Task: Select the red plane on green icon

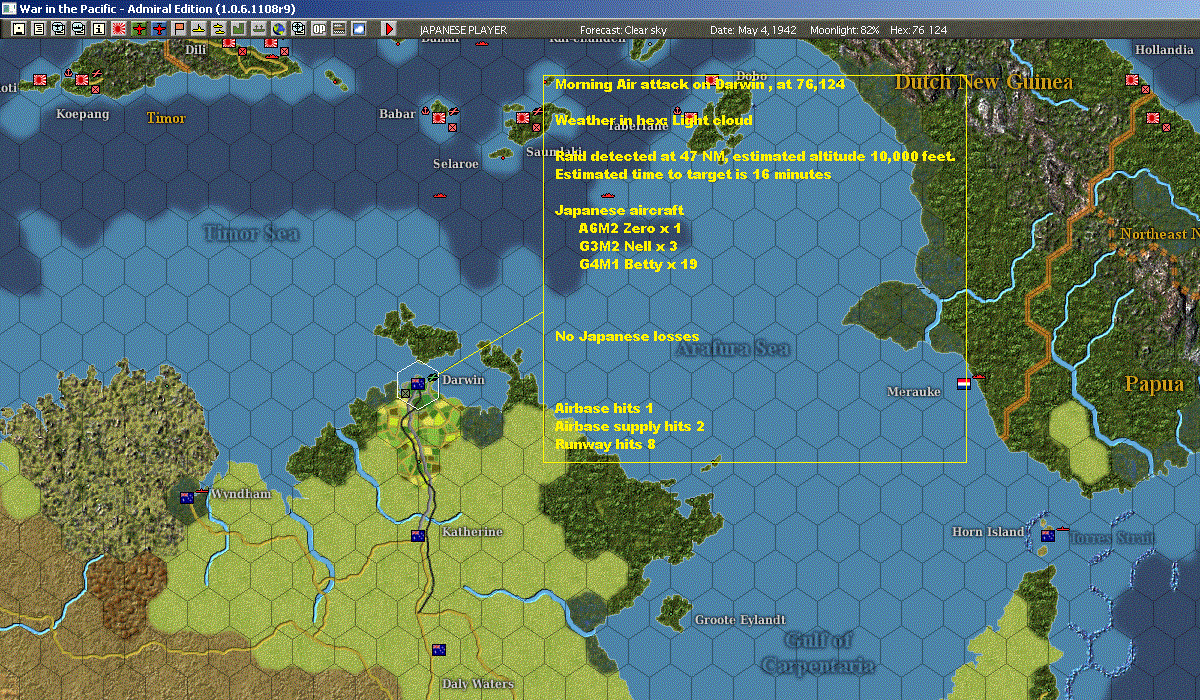Action: (139, 29)
